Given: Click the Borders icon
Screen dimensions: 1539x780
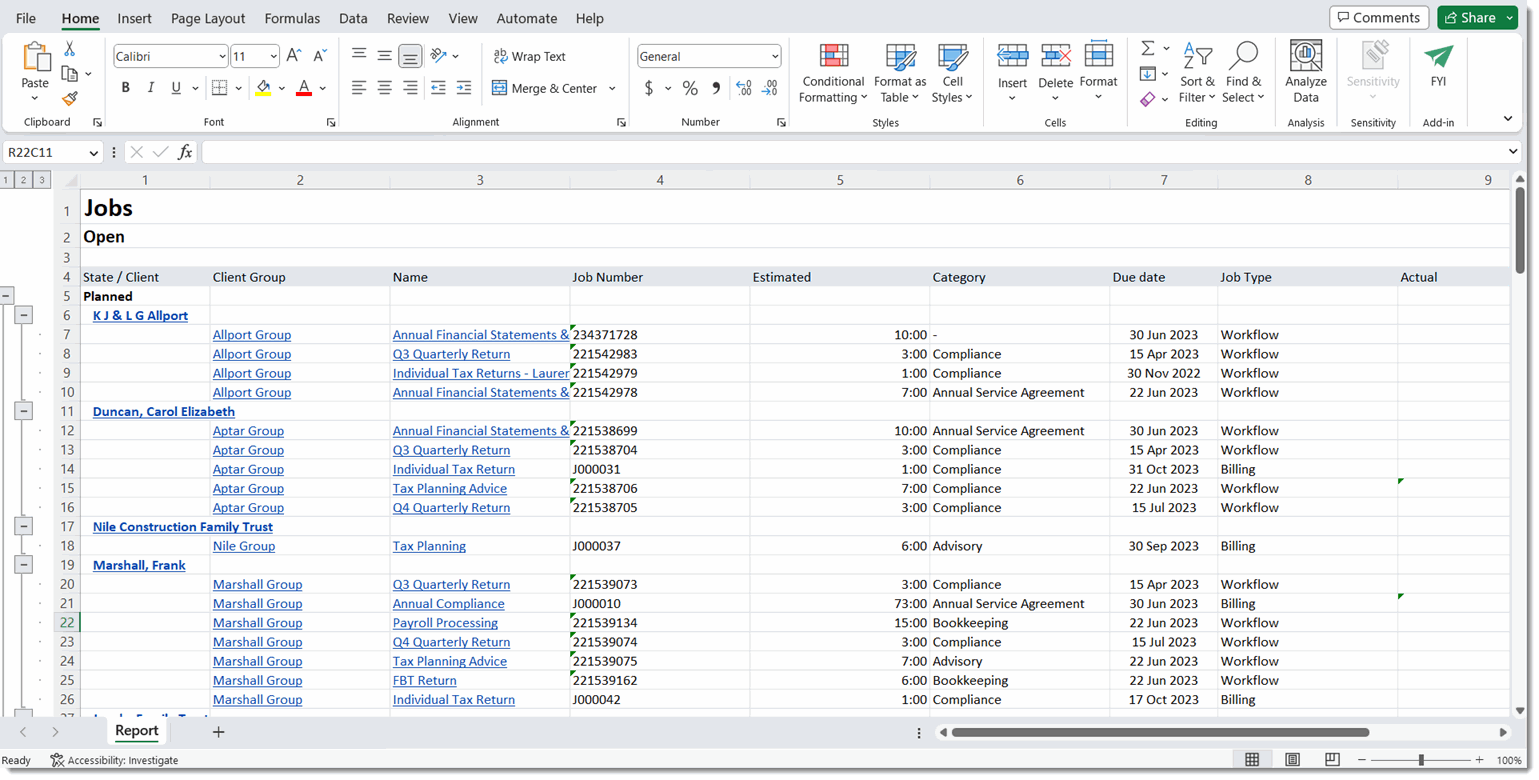Looking at the screenshot, I should (x=220, y=88).
